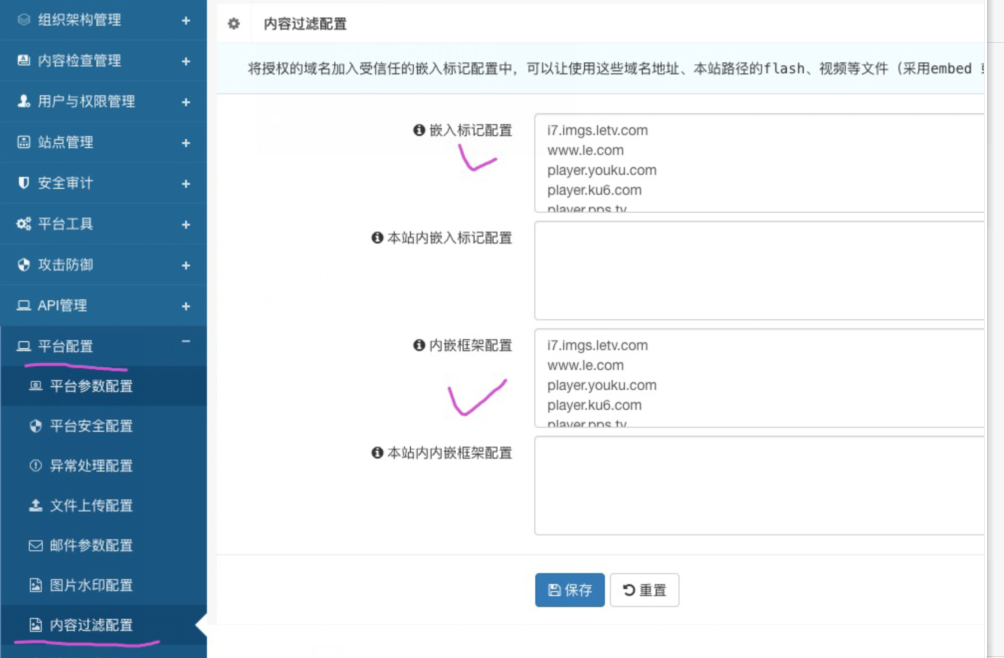Go to 图片水印配置 page
This screenshot has width=1004, height=658.
point(91,586)
